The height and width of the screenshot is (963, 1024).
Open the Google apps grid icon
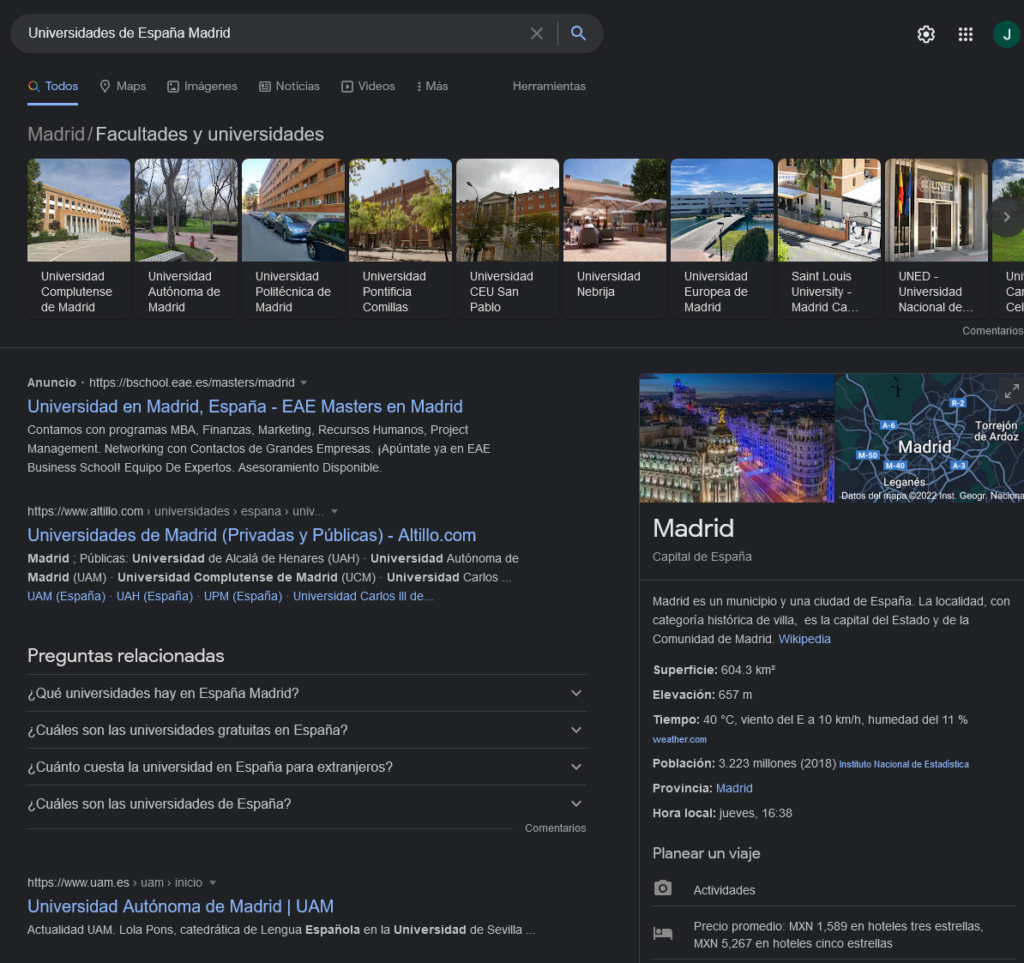point(965,34)
